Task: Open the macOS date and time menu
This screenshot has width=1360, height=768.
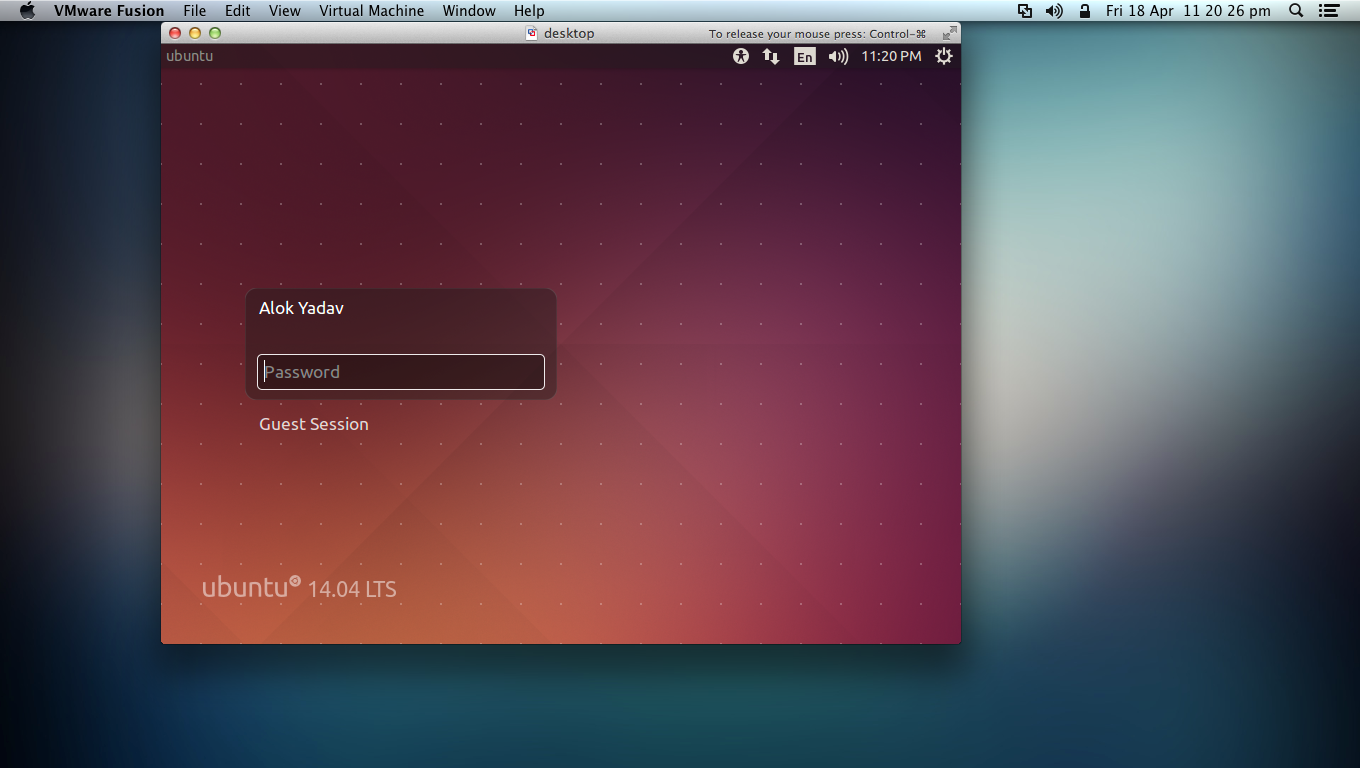Action: tap(1188, 11)
